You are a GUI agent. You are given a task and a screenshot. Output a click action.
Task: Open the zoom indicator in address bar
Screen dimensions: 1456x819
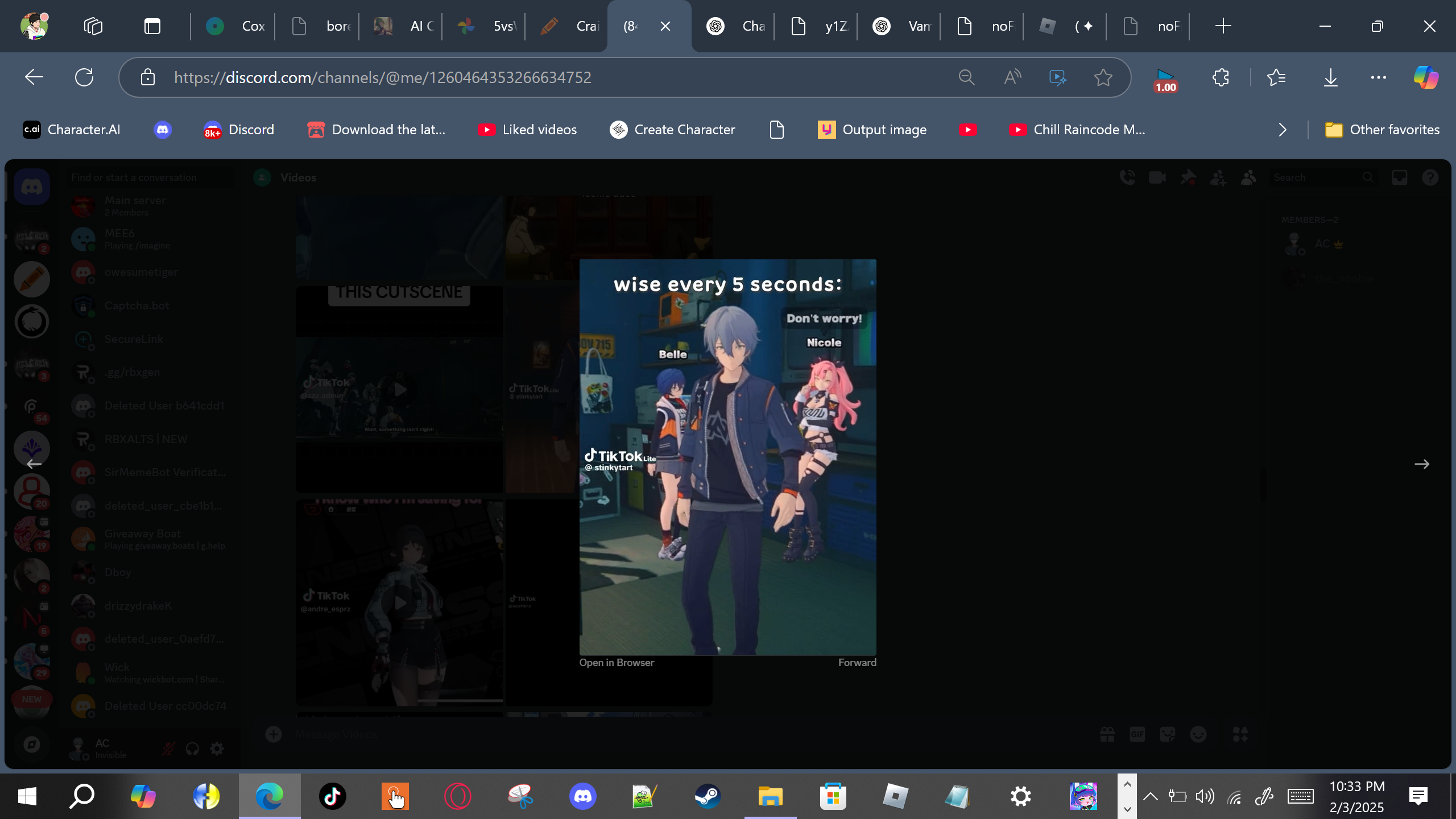click(x=967, y=77)
